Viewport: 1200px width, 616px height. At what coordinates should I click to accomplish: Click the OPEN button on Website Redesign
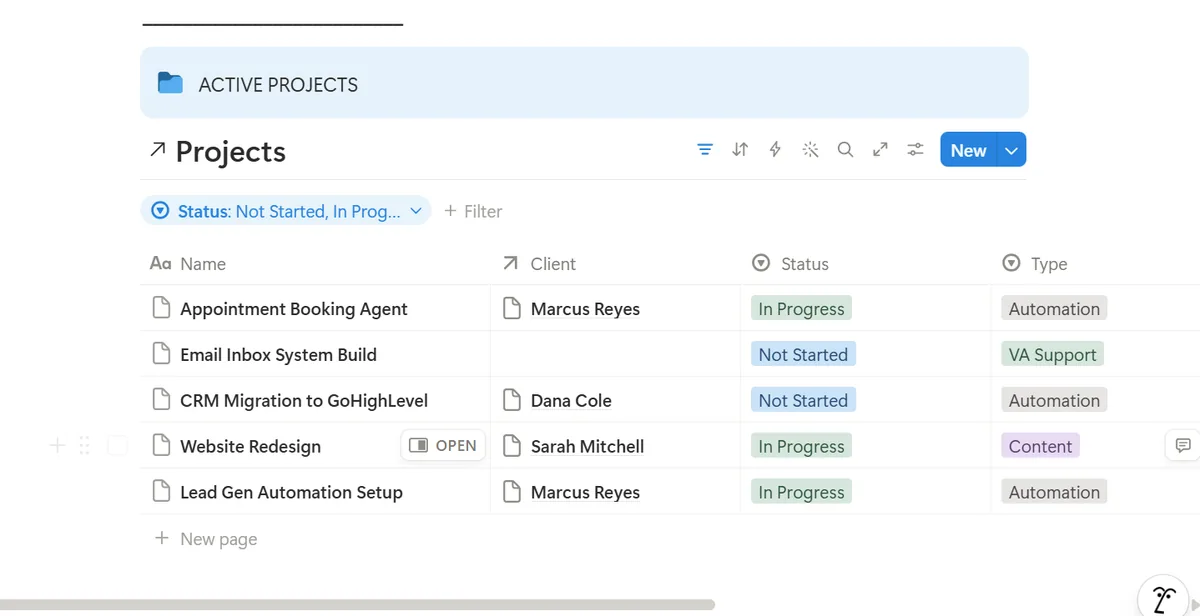point(443,446)
